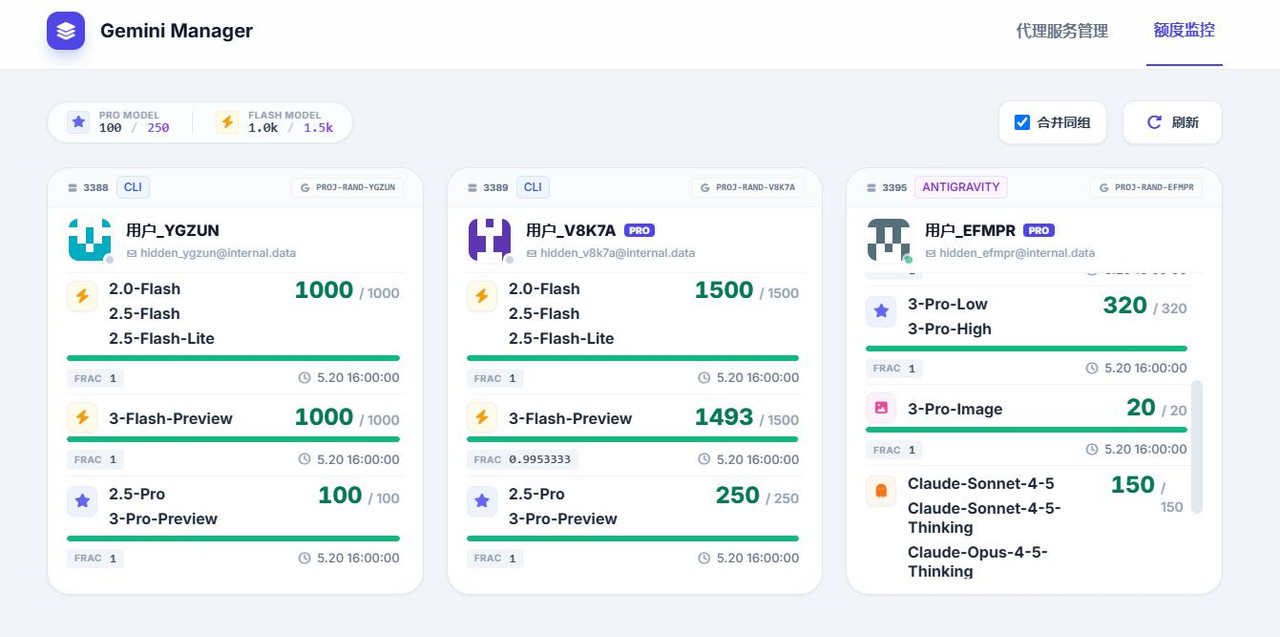
Task: Click the 250 / 250 quota value
Action: [x=758, y=496]
